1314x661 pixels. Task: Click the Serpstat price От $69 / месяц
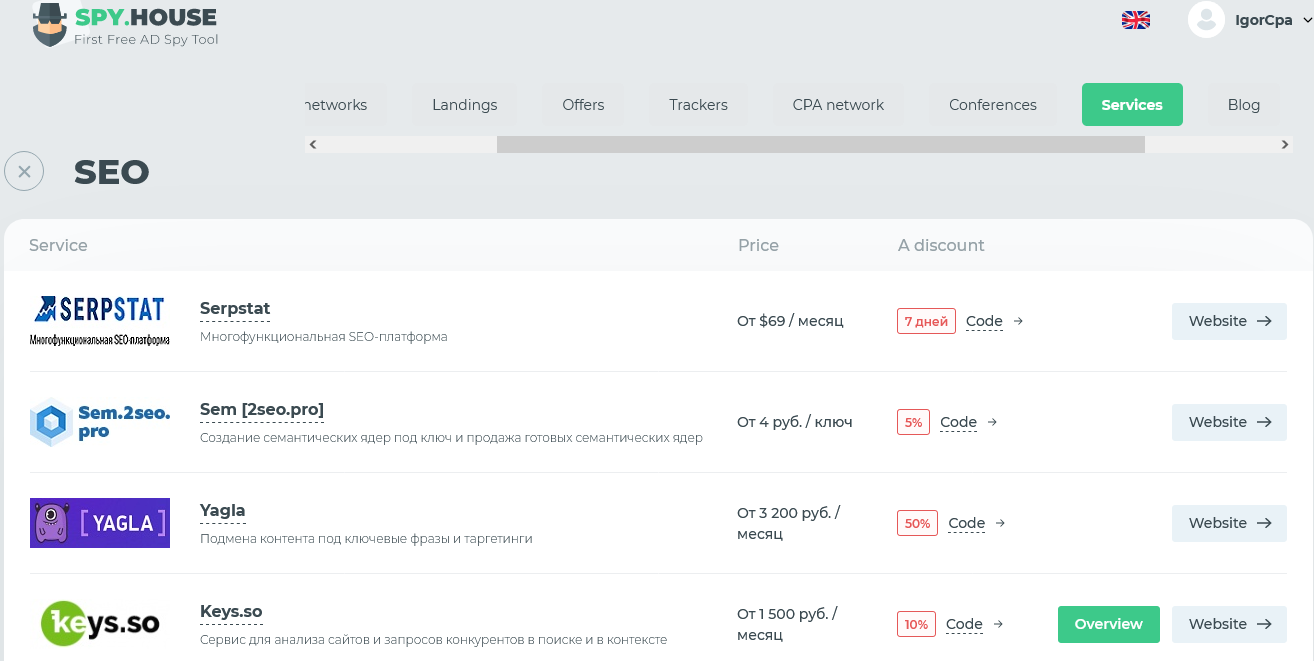click(x=790, y=321)
